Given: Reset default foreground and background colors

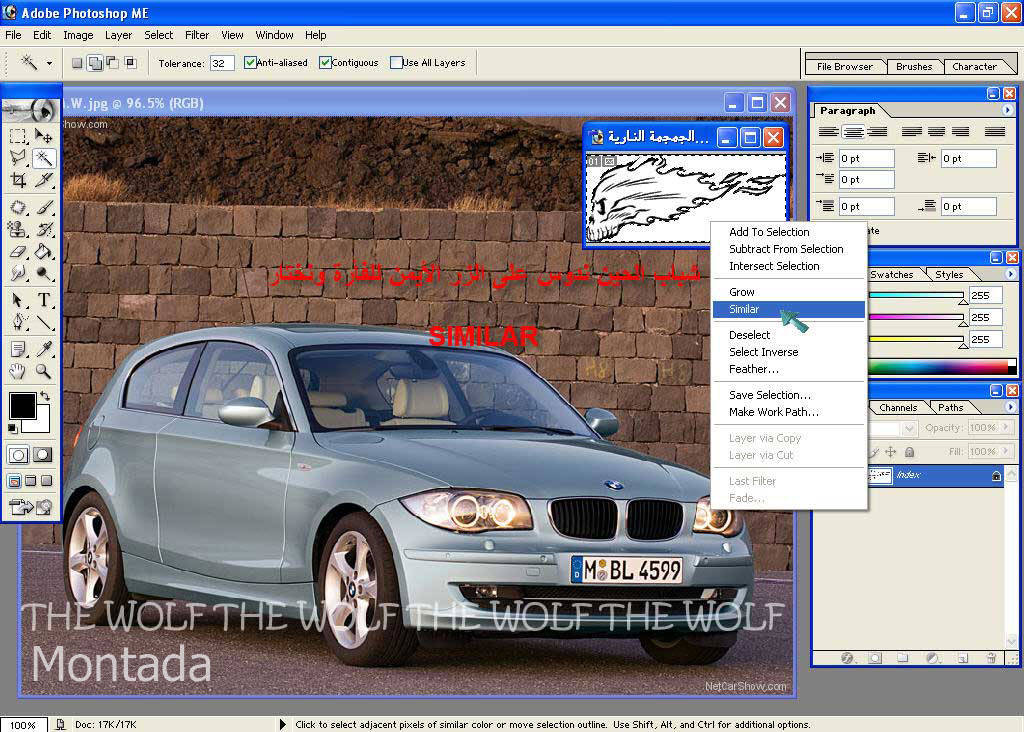Looking at the screenshot, I should [12, 428].
